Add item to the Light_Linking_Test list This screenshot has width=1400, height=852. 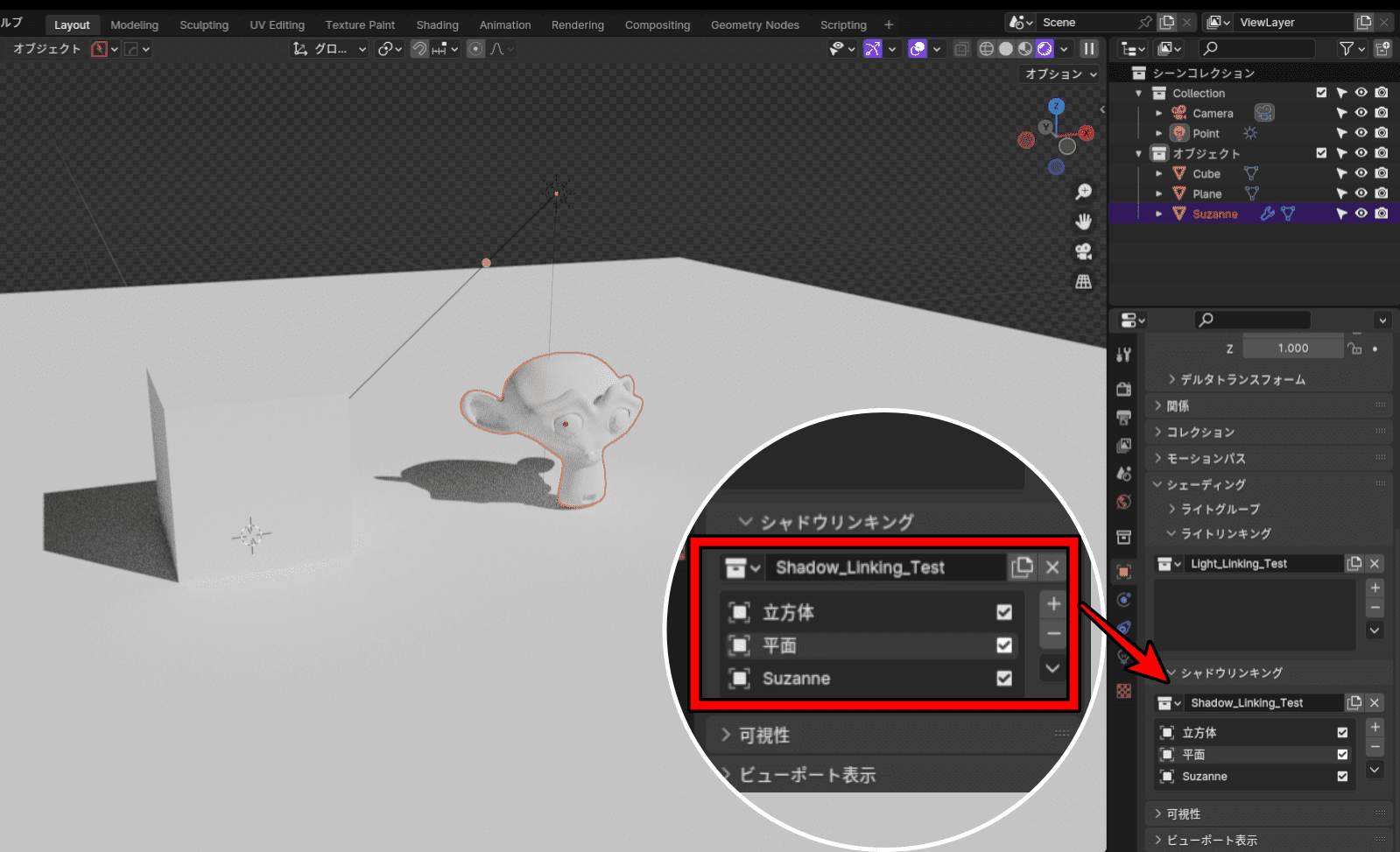(x=1375, y=588)
